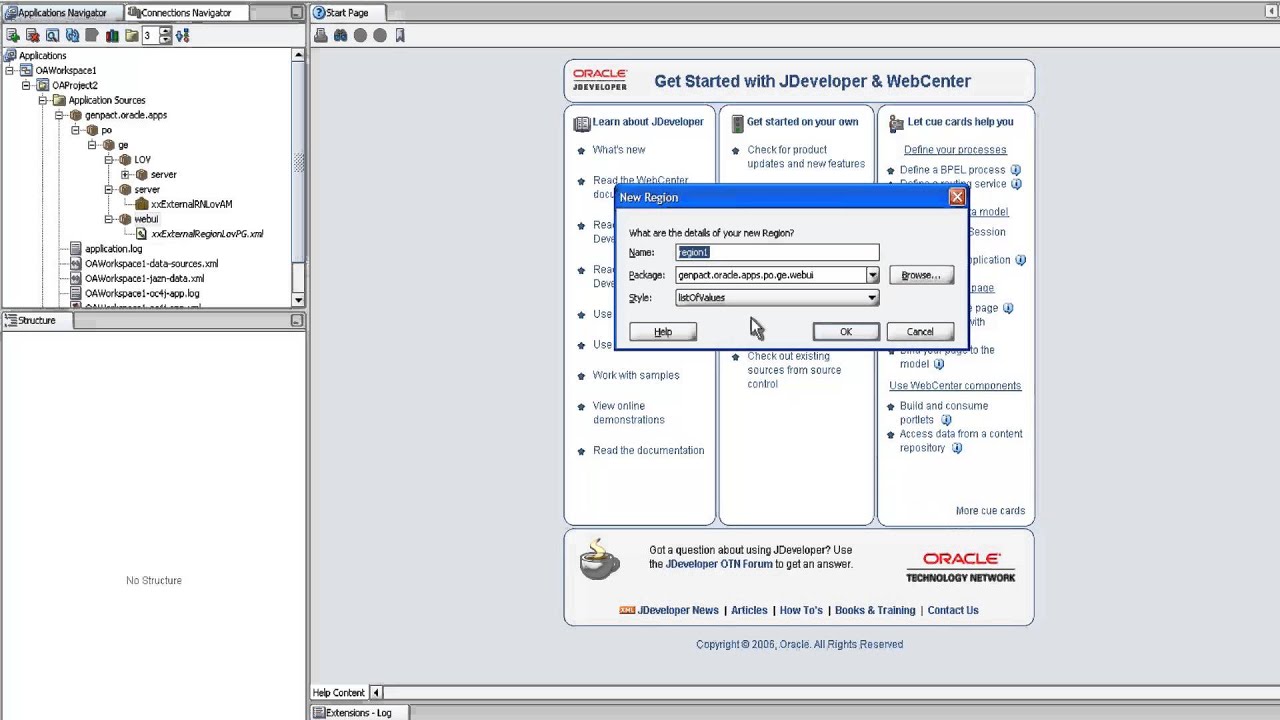
Task: Select xxExternalRegionLovPG.xml in the tree
Action: (x=207, y=234)
